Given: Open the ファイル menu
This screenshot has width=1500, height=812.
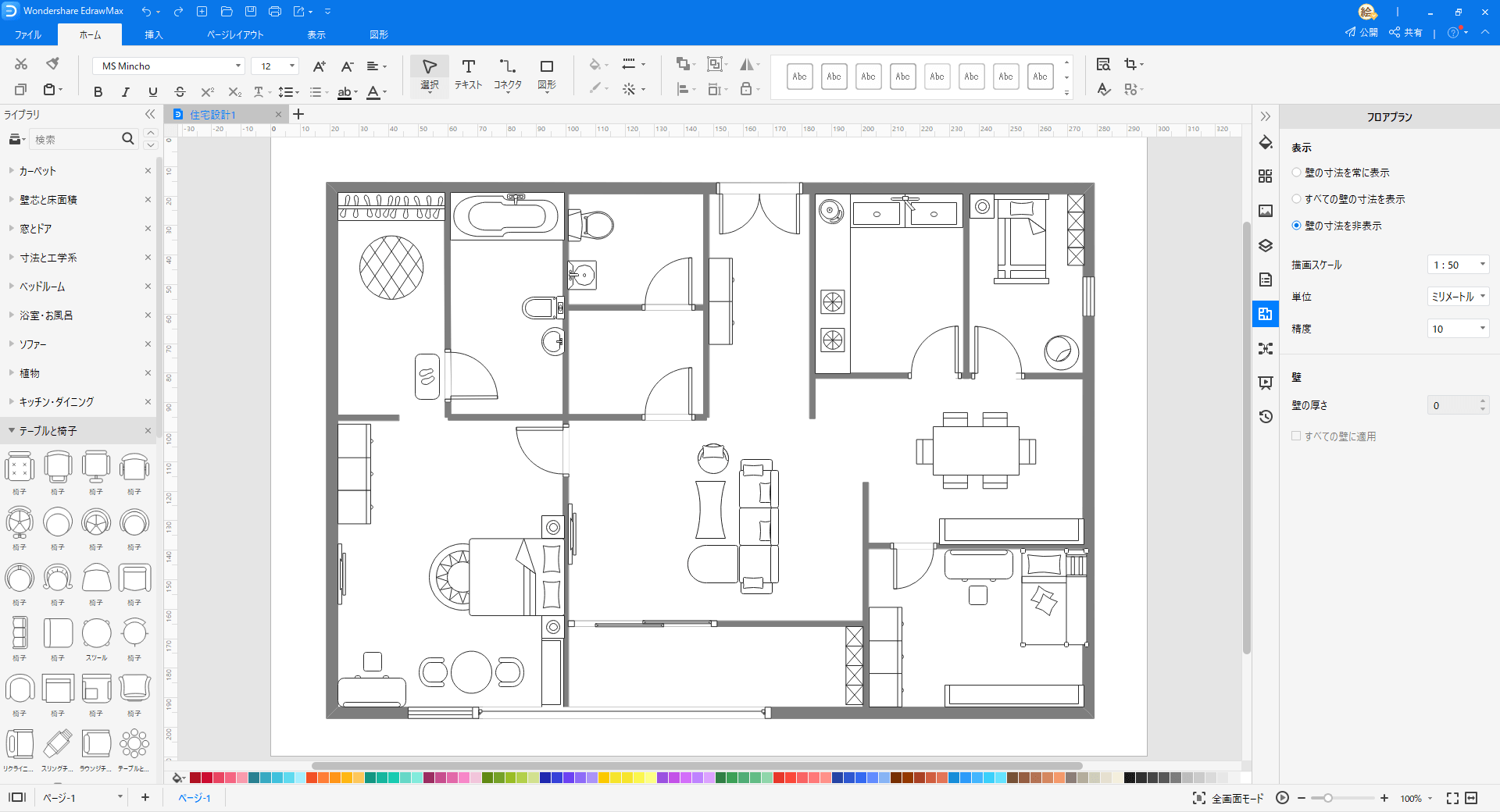Looking at the screenshot, I should (27, 35).
